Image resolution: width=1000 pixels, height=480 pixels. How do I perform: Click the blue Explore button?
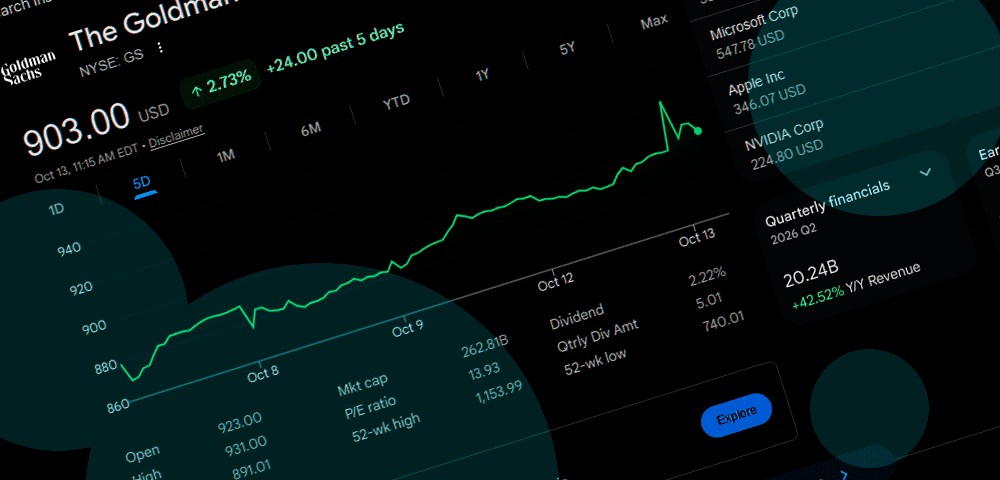coord(737,415)
